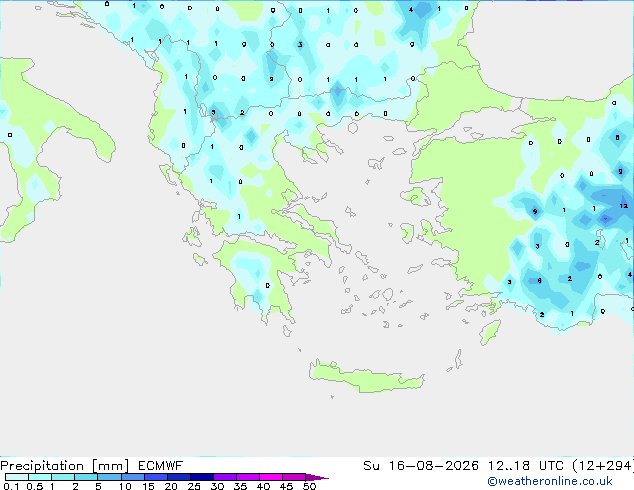Click the 0.5–1 mm legend swatch

pyautogui.click(x=40, y=477)
